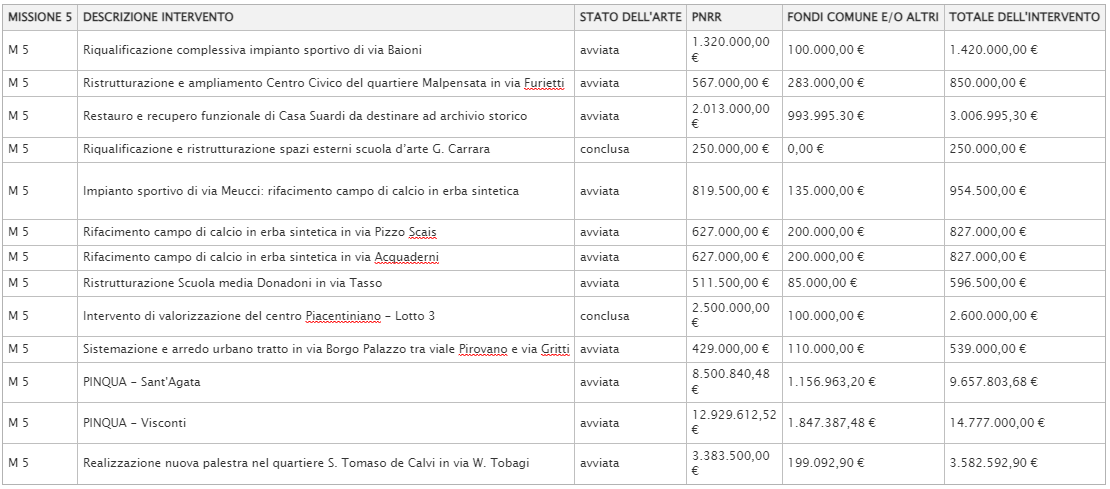The height and width of the screenshot is (489, 1110).
Task: Select the Scuola media Donadoni description
Action: [232, 283]
